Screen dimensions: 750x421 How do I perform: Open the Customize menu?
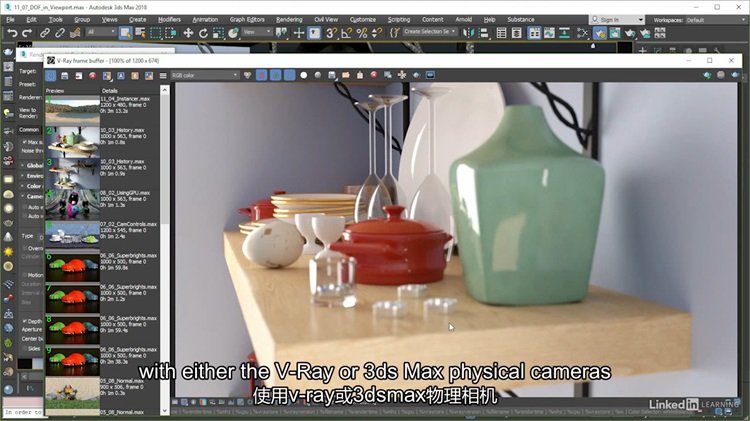363,20
